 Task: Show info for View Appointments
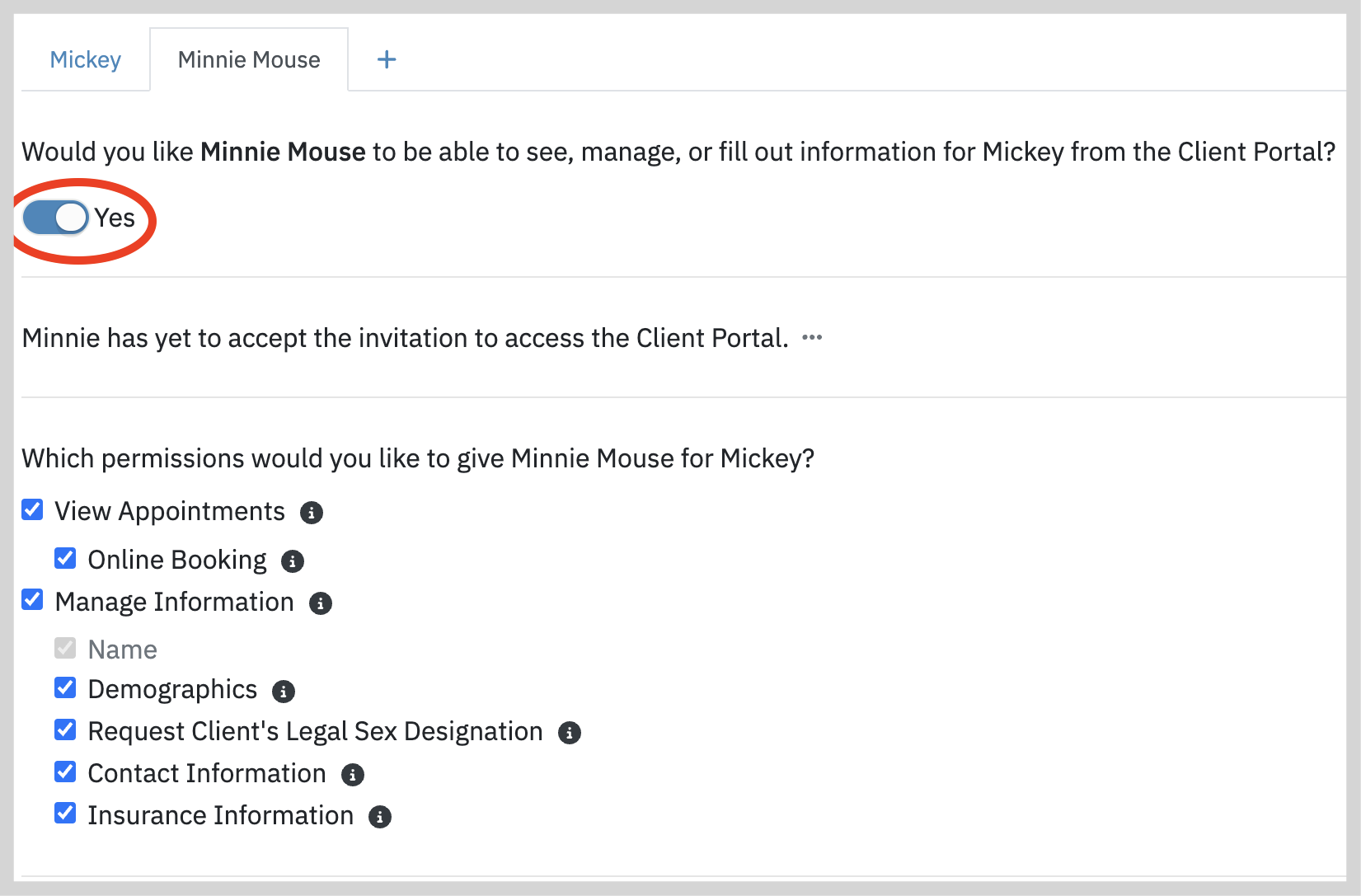click(312, 513)
